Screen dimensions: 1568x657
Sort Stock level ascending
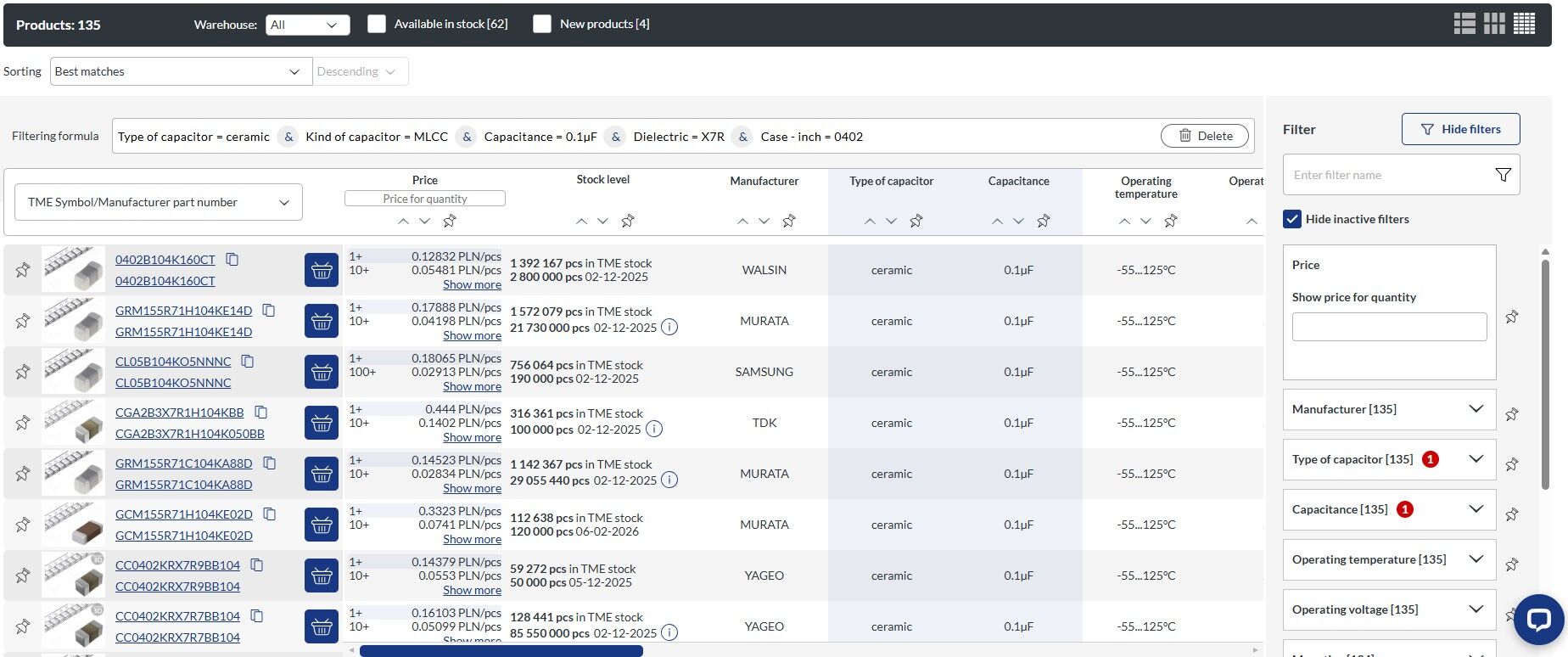[581, 221]
